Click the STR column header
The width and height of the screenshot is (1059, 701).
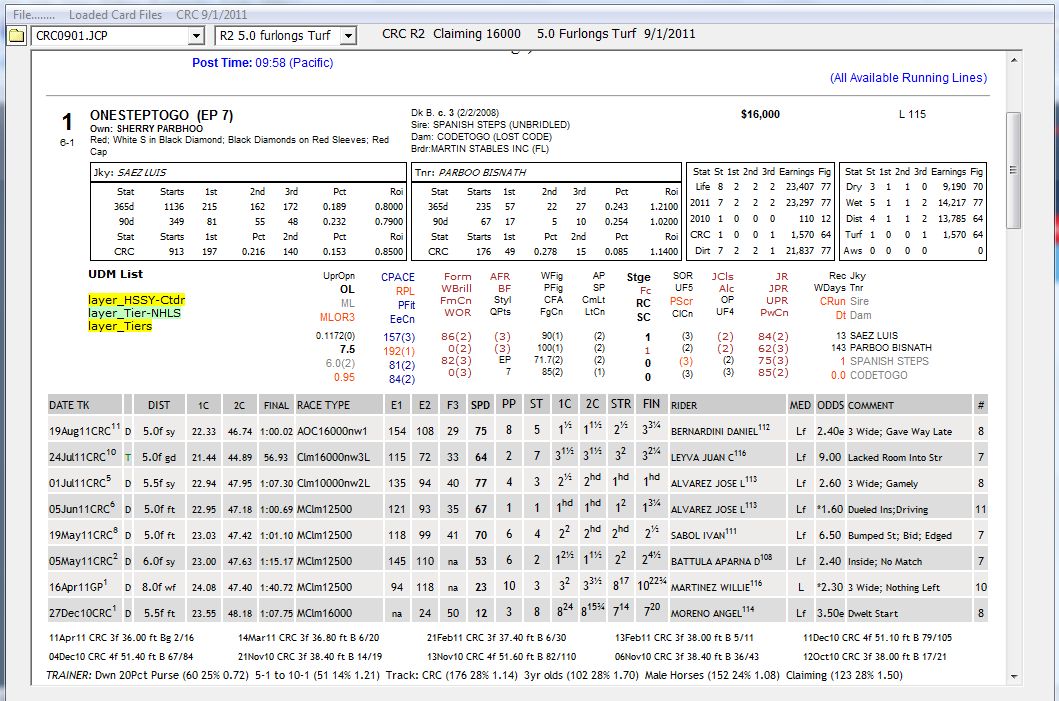pyautogui.click(x=621, y=404)
